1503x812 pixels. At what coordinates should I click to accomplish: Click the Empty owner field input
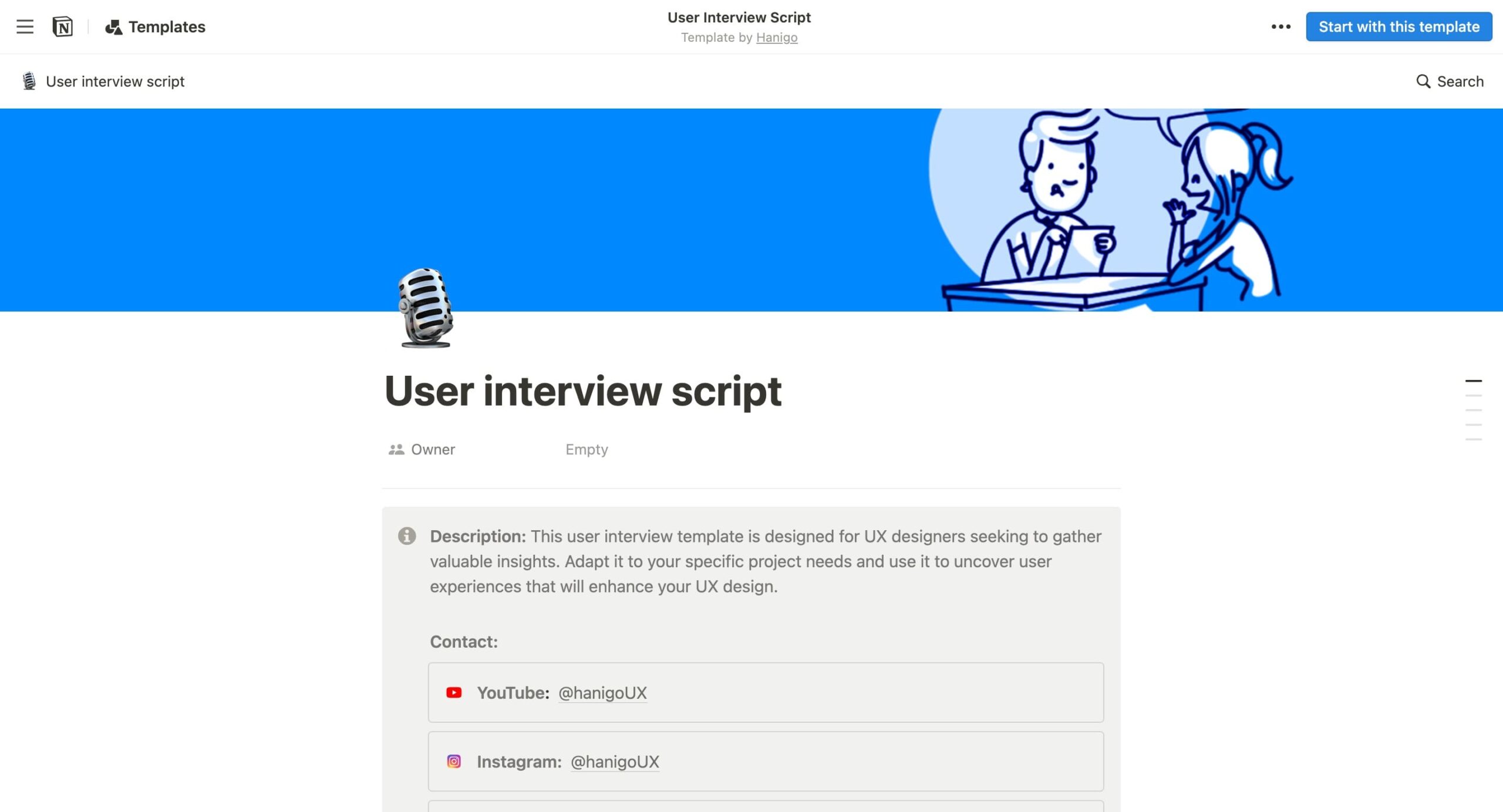click(586, 448)
